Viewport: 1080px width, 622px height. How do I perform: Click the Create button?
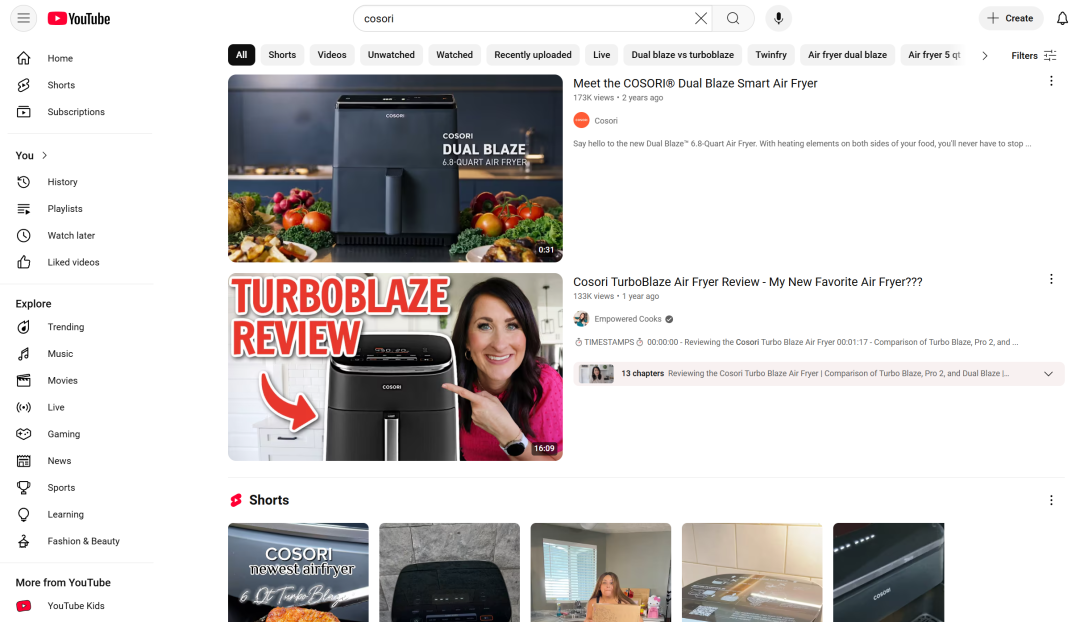(x=1010, y=18)
